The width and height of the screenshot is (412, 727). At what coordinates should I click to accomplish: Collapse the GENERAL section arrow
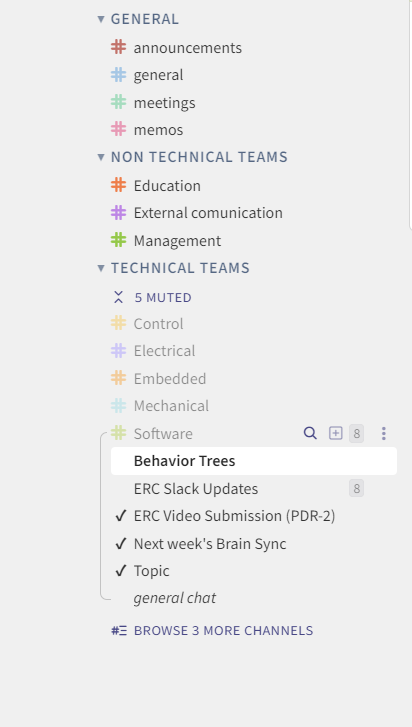101,19
